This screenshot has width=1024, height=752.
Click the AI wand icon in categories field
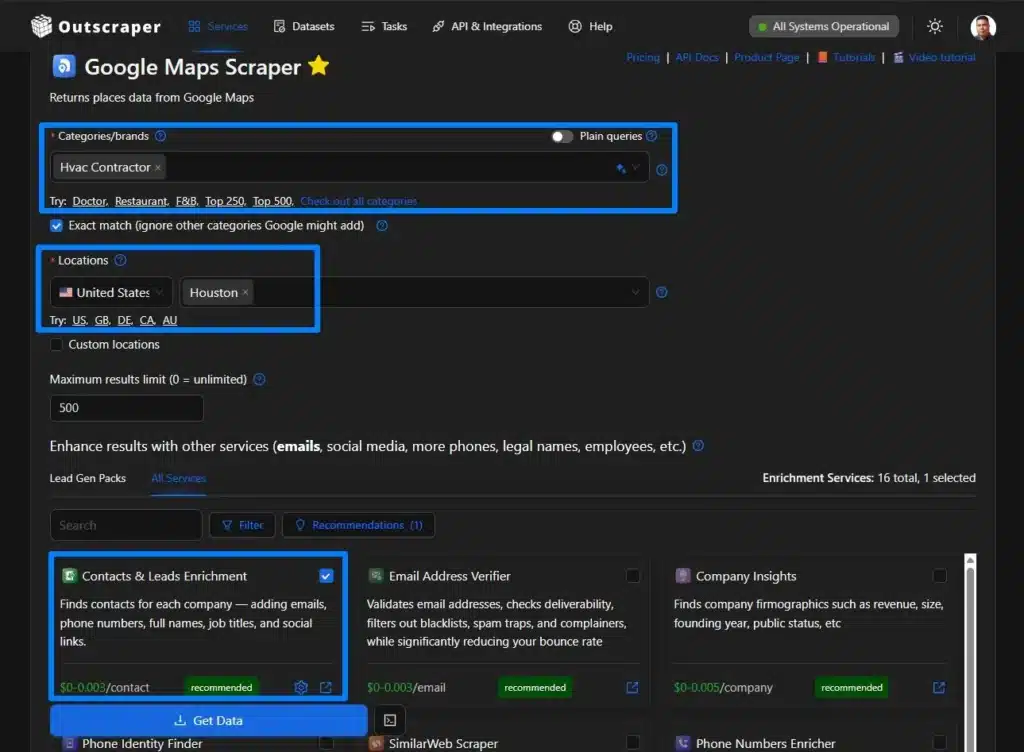pos(622,169)
